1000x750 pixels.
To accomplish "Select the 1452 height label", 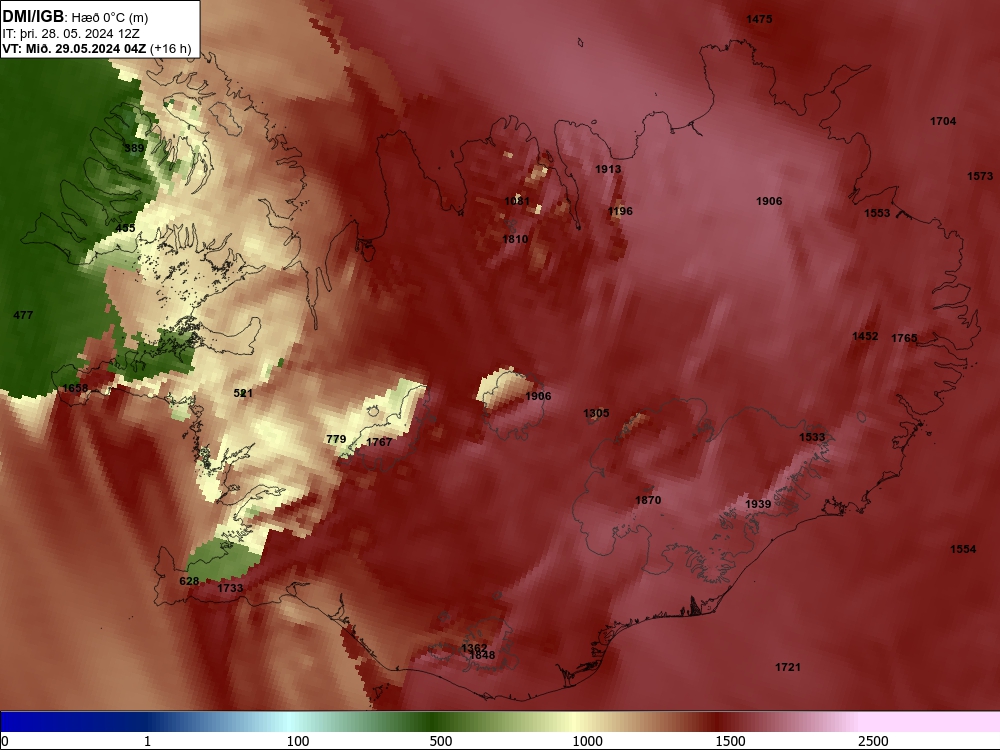I will [865, 336].
